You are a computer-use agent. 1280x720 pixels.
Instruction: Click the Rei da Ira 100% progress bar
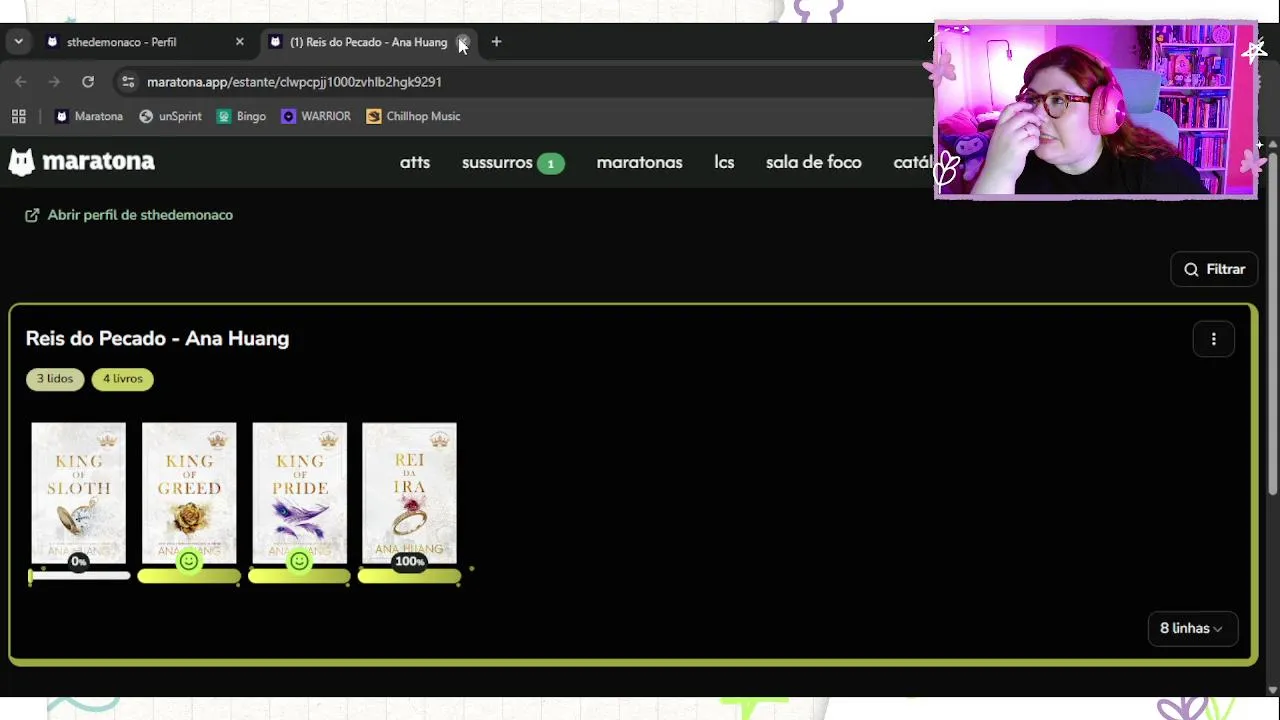410,576
